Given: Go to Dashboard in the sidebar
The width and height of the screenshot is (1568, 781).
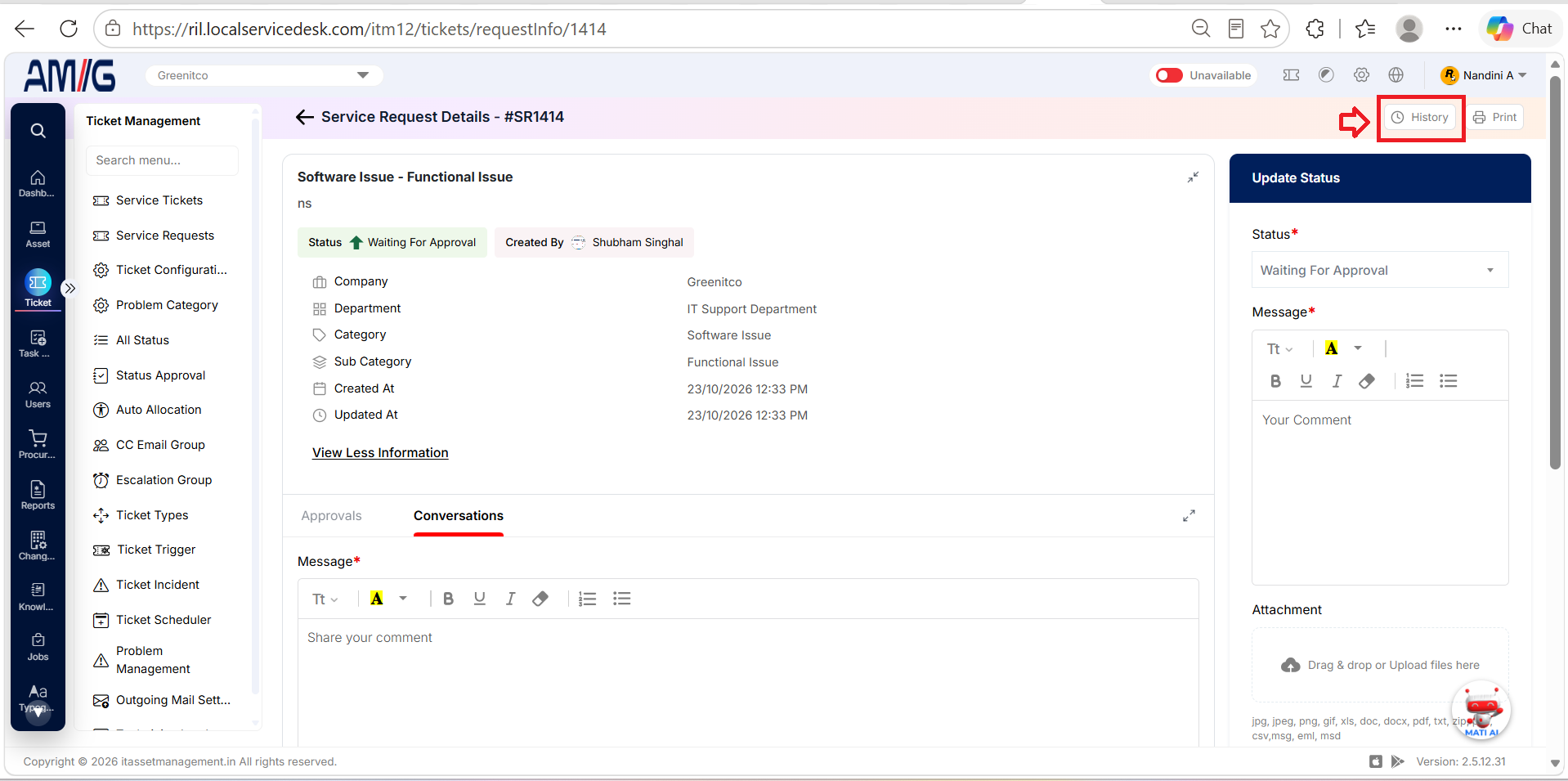Looking at the screenshot, I should (x=38, y=184).
